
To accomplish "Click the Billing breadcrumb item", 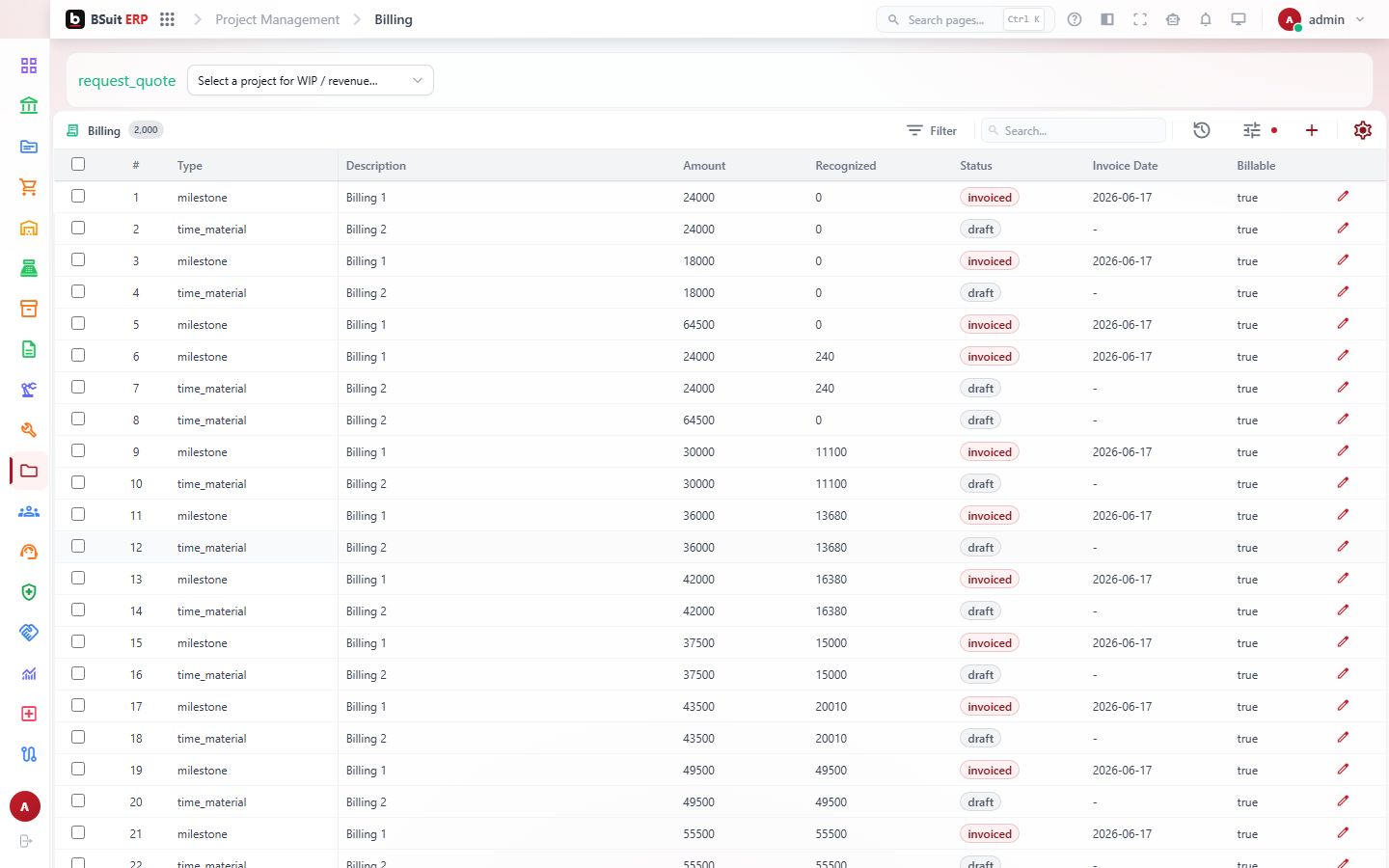I will 394,19.
